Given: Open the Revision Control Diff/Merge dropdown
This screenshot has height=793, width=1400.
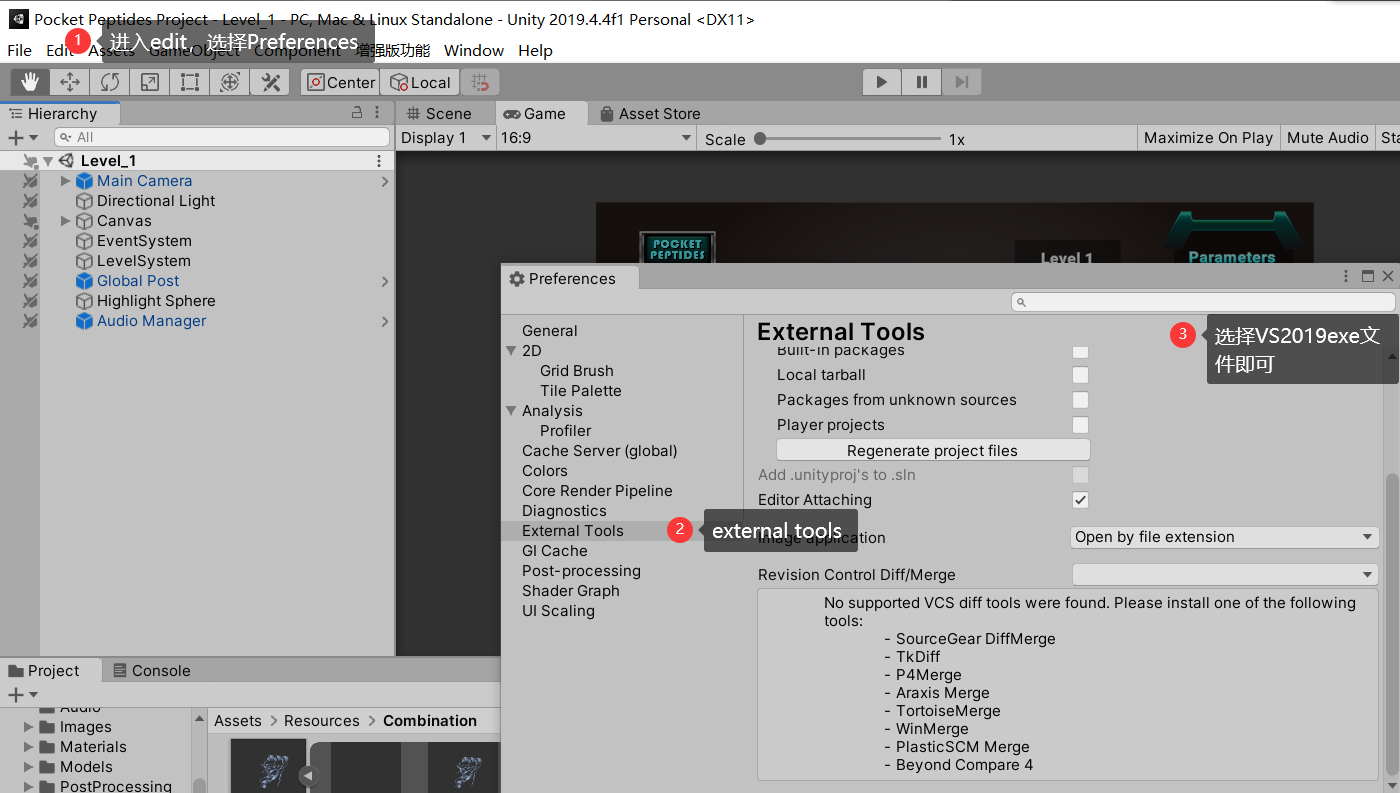Looking at the screenshot, I should pyautogui.click(x=1225, y=575).
